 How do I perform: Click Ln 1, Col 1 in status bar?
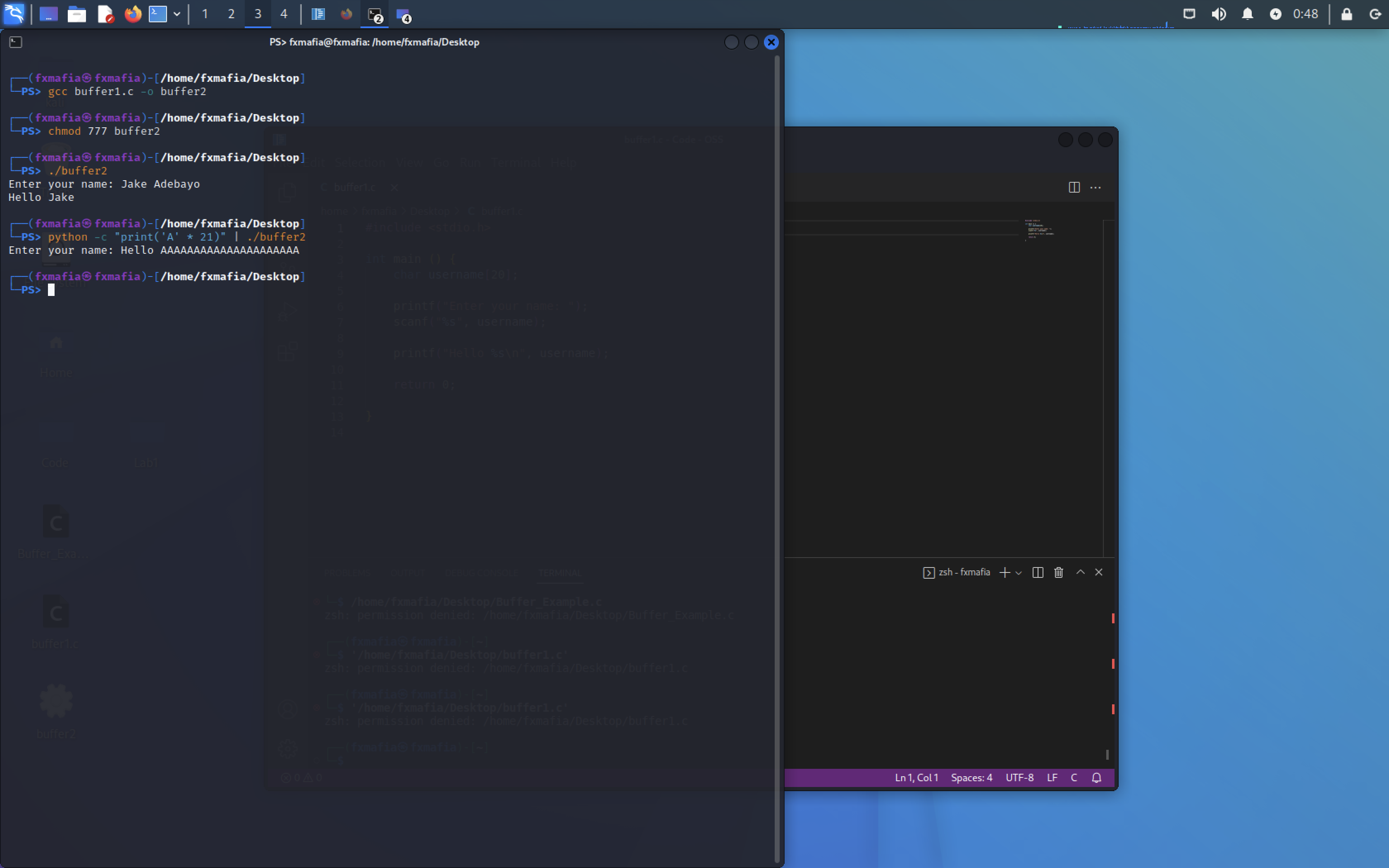click(x=916, y=778)
